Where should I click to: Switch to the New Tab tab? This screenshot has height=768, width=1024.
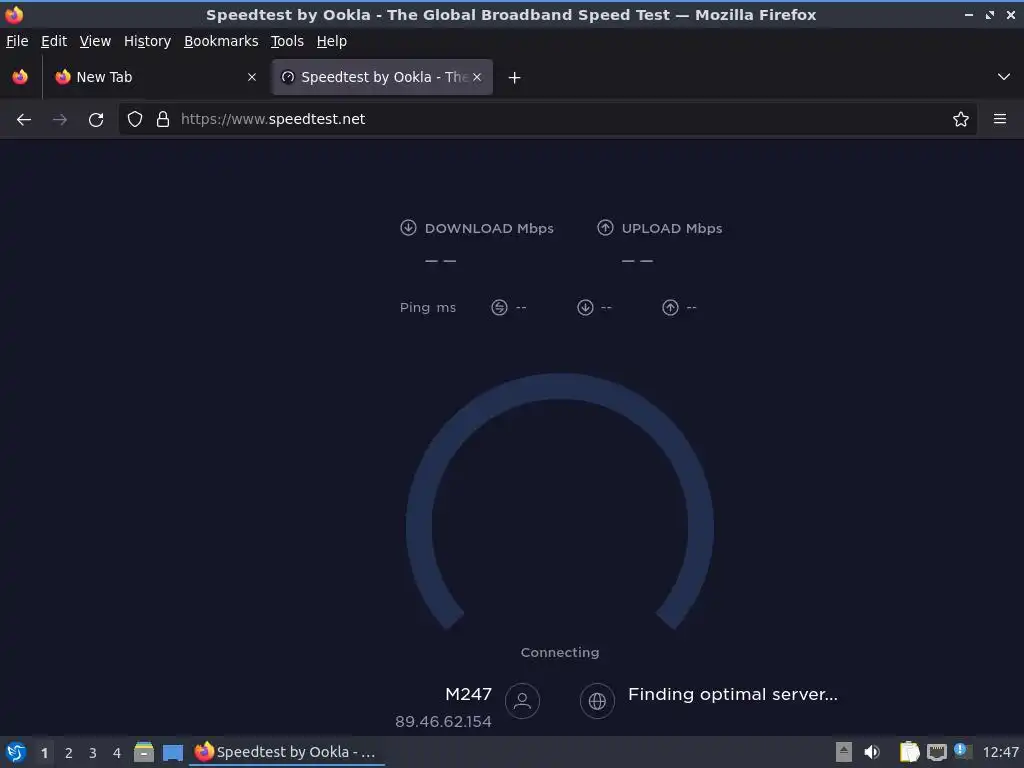coord(157,77)
